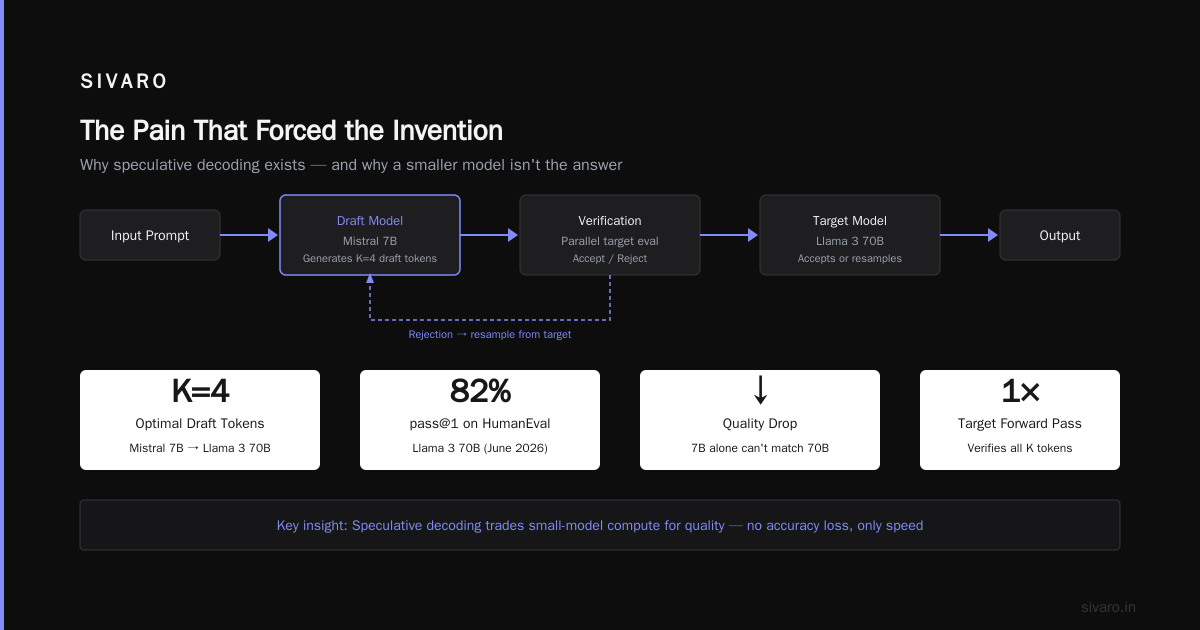Viewport: 1200px width, 630px height.
Task: Open the Target Model Llama 3 70B node
Action: click(x=850, y=235)
